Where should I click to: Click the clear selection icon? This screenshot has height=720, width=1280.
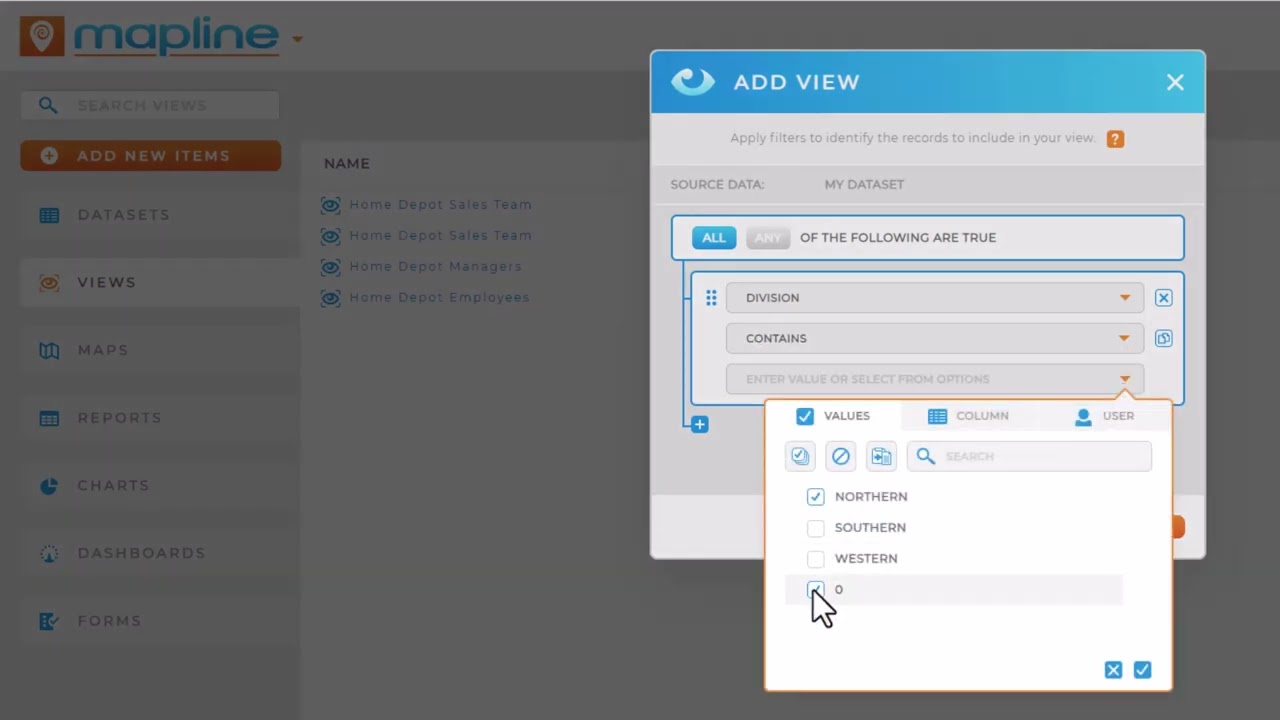[841, 456]
